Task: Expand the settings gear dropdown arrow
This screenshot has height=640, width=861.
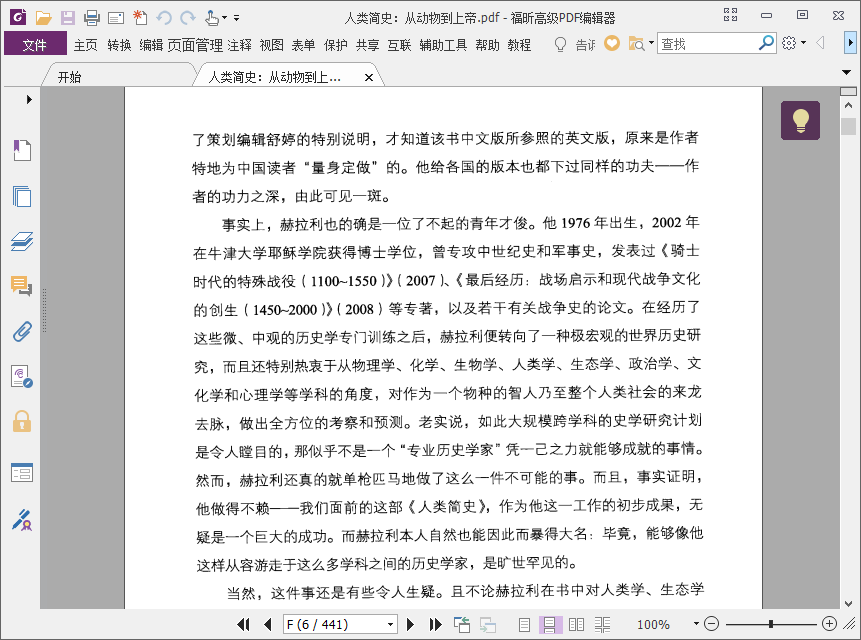Action: coord(803,43)
